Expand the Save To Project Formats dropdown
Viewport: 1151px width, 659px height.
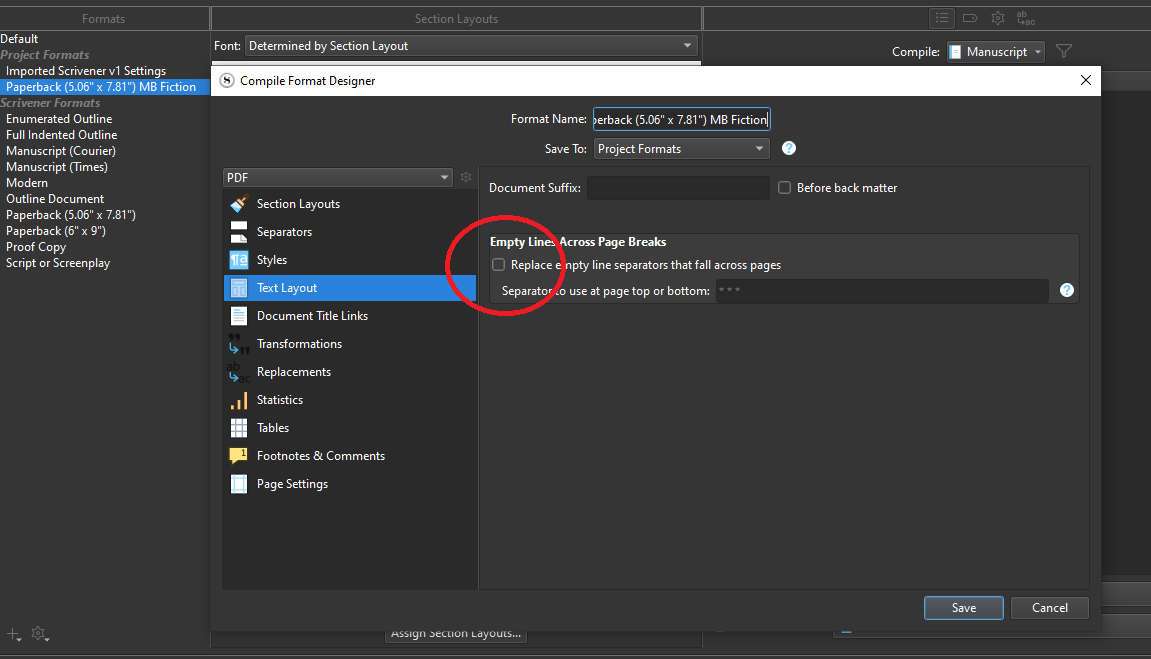(x=681, y=149)
